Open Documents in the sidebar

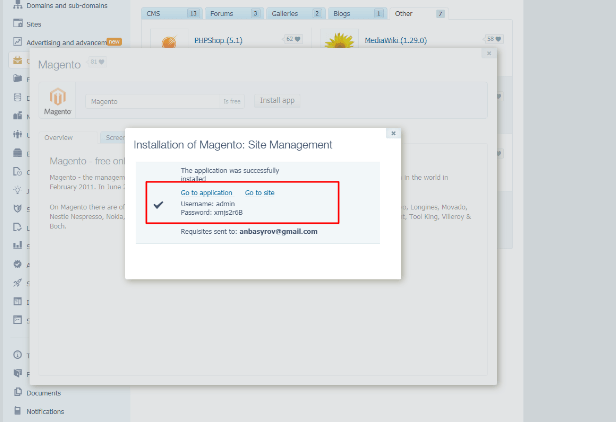(18, 393)
